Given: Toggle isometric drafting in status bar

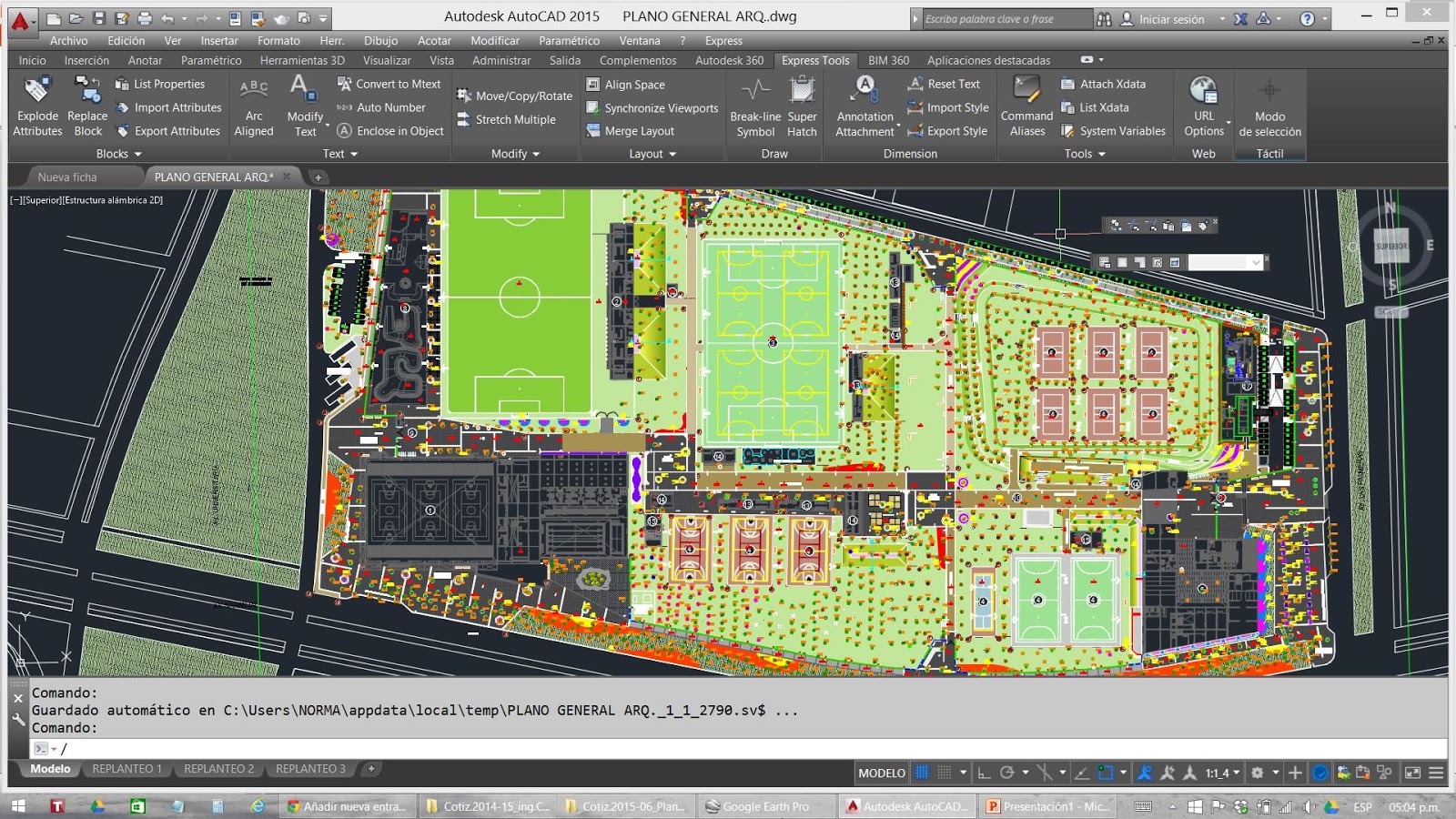Looking at the screenshot, I should (x=1045, y=773).
